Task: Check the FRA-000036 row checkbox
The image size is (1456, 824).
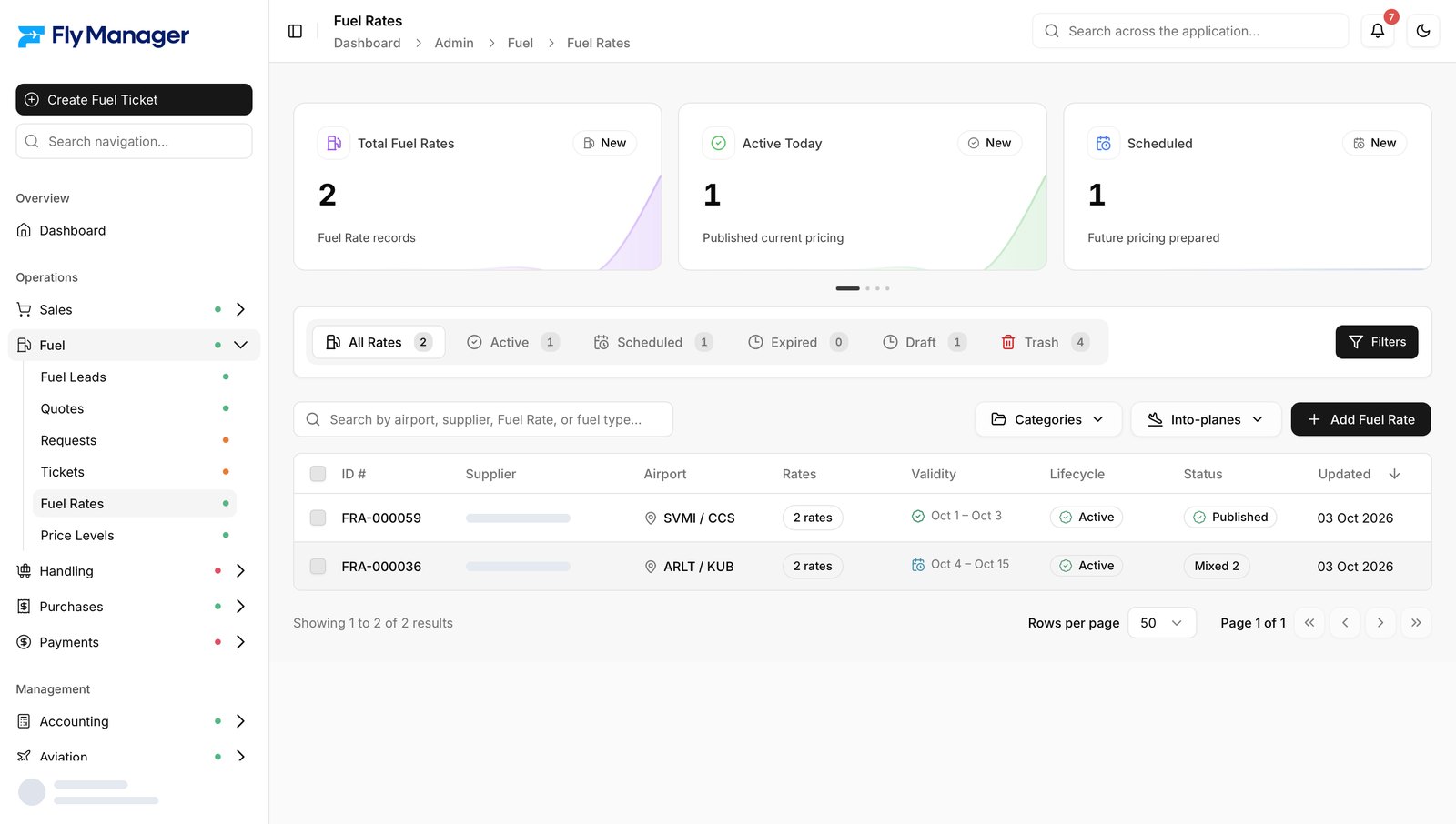Action: pos(318,566)
